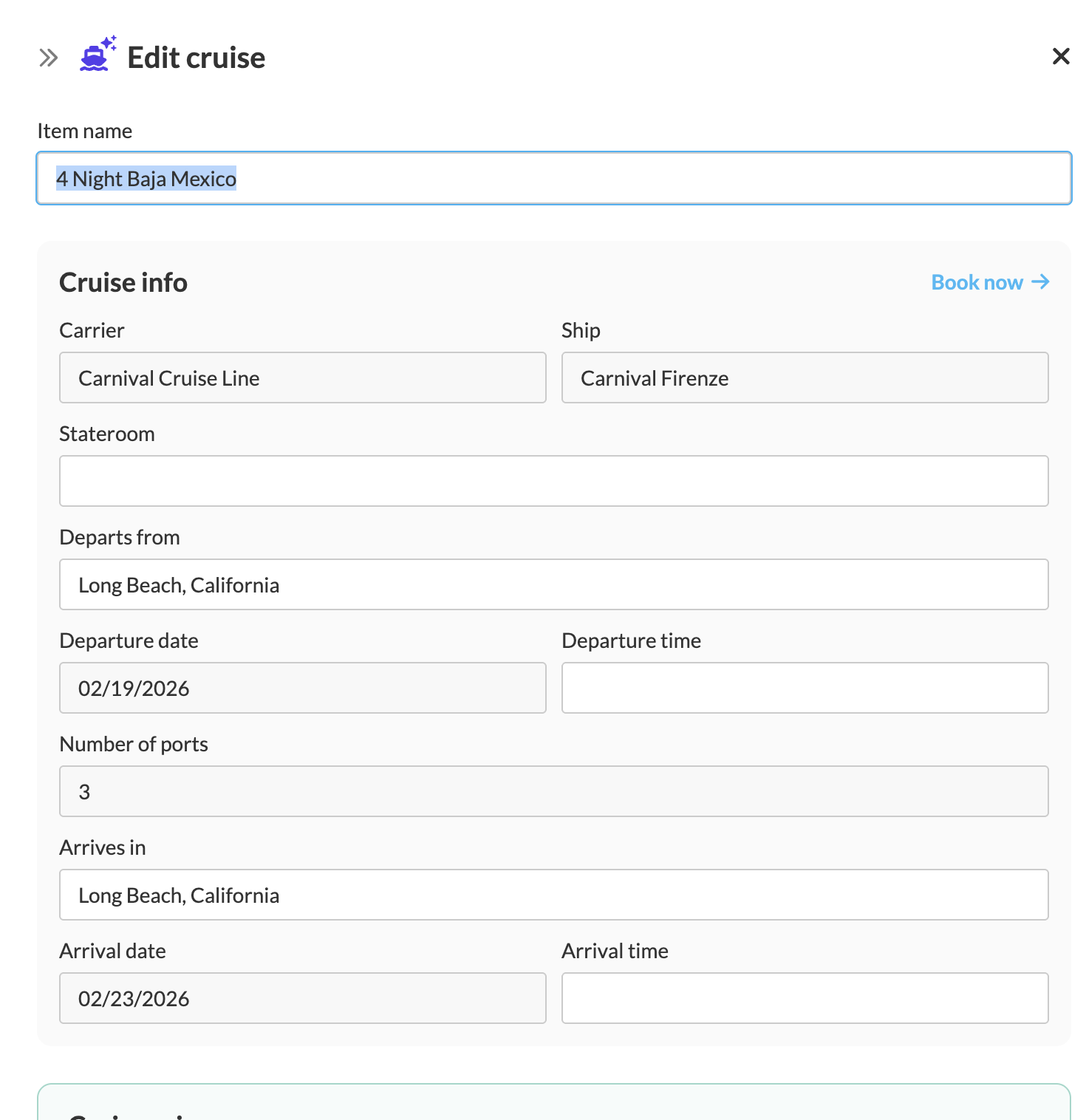Viewport: 1086px width, 1120px height.
Task: Click the Ship field showing Carnival Firenze
Action: [x=805, y=378]
